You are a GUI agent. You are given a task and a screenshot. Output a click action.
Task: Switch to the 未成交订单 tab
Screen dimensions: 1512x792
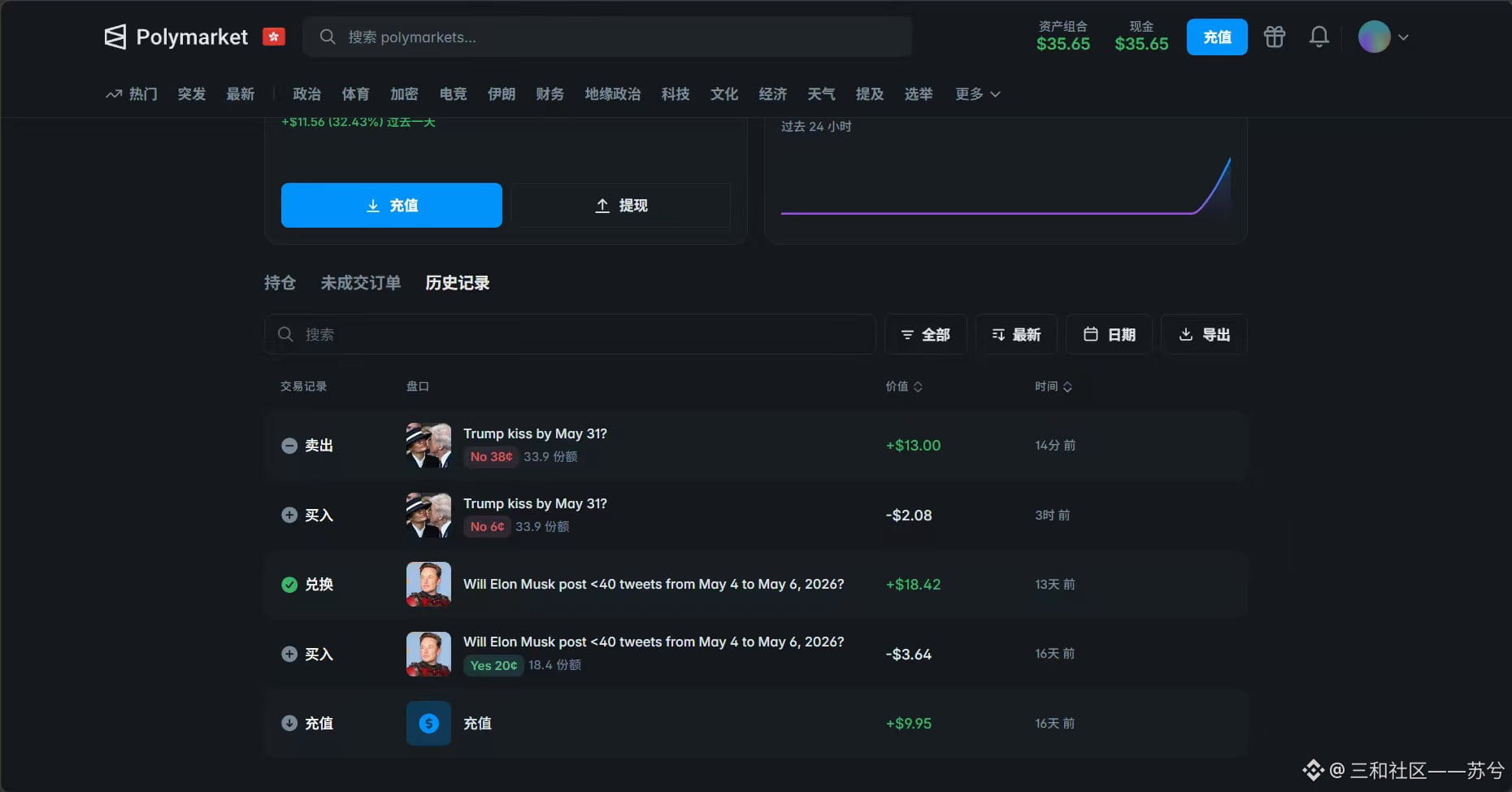point(361,283)
